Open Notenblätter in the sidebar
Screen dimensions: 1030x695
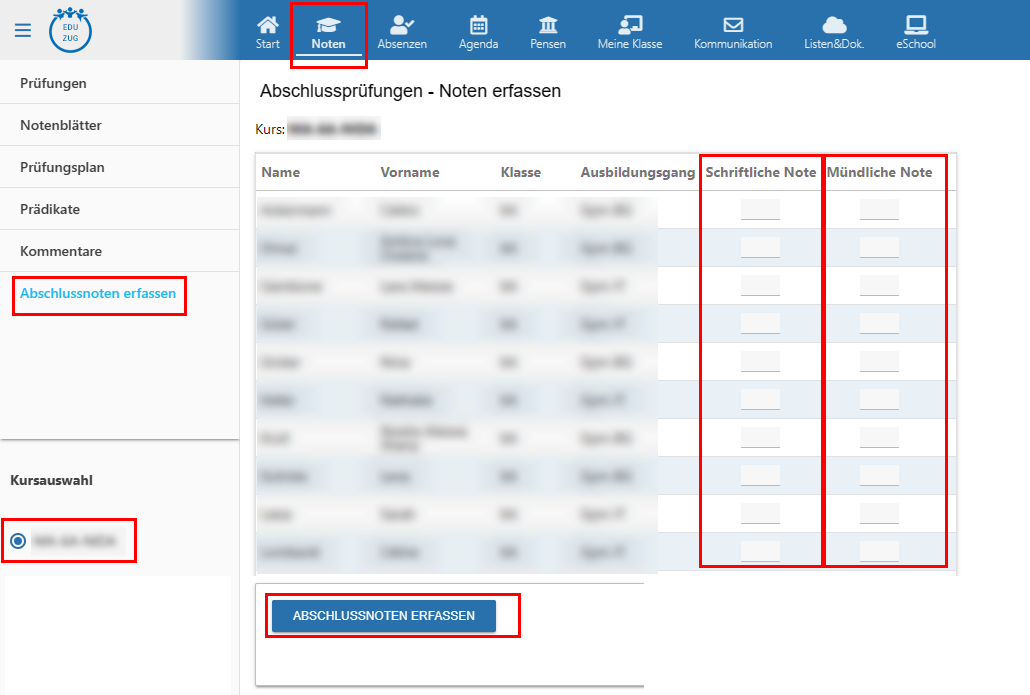61,125
